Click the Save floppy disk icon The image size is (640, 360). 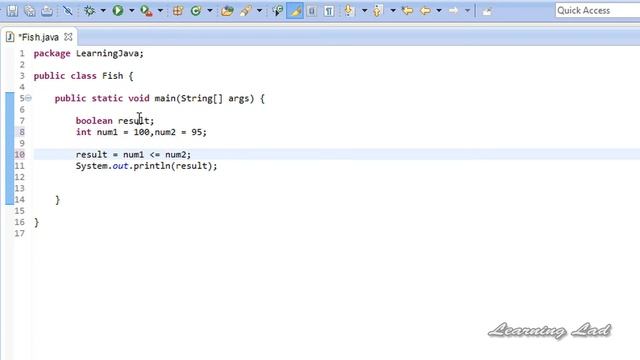point(12,11)
